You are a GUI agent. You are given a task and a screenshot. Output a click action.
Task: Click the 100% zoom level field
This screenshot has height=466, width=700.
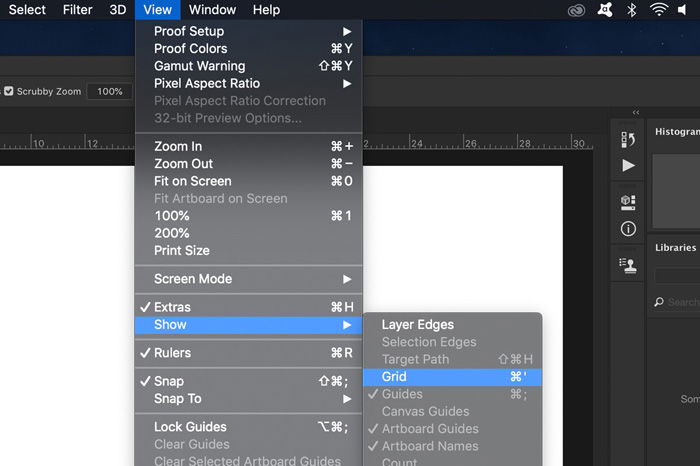(110, 91)
